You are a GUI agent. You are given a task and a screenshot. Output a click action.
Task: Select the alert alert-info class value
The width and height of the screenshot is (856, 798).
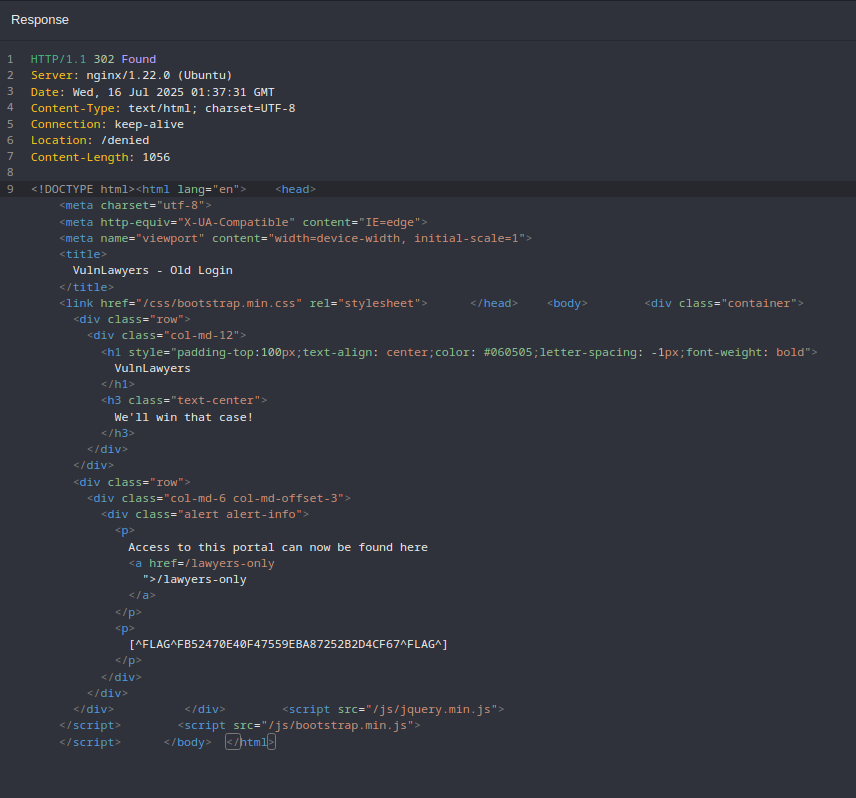coord(243,514)
